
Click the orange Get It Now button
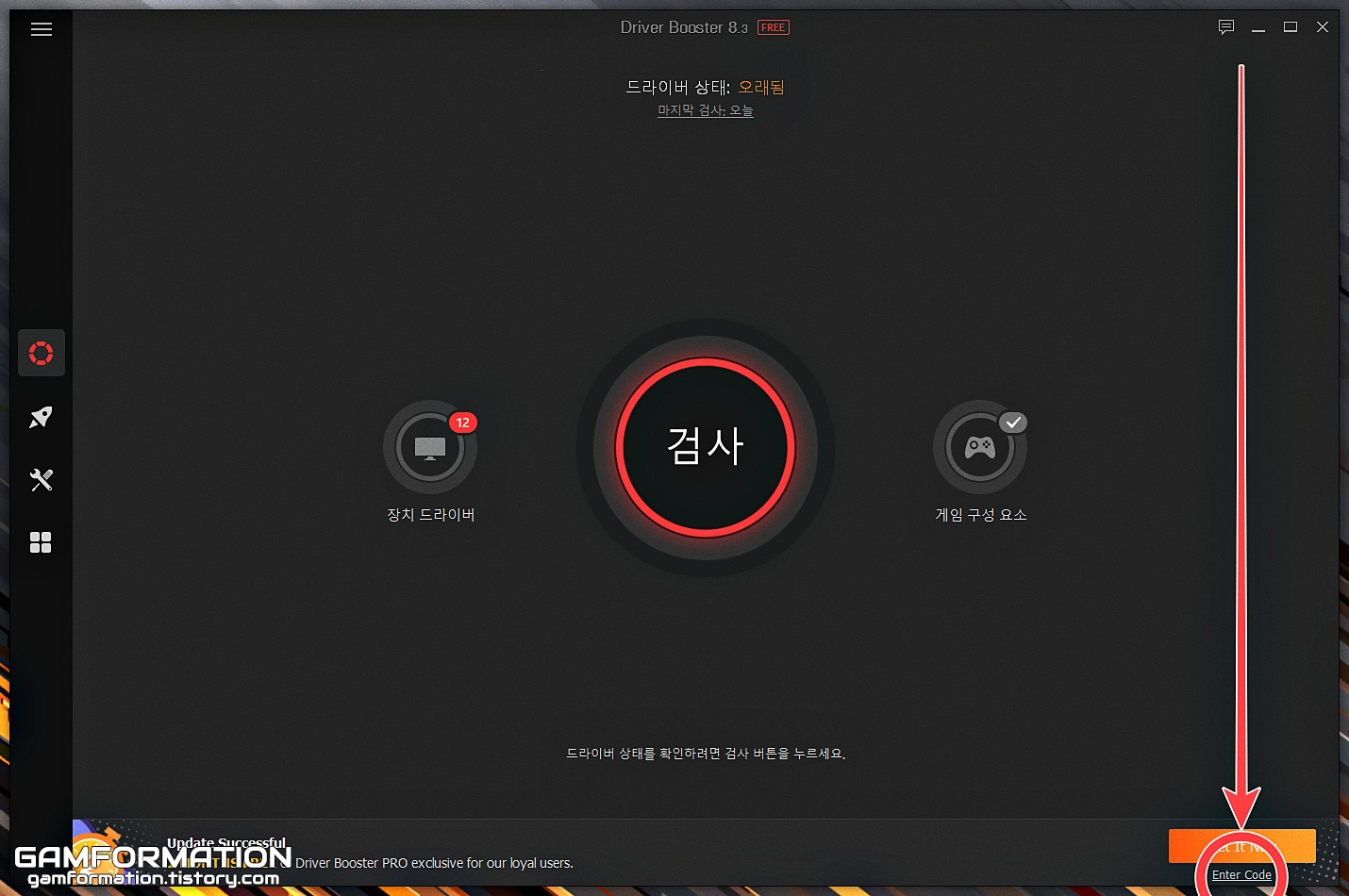pos(1241,846)
